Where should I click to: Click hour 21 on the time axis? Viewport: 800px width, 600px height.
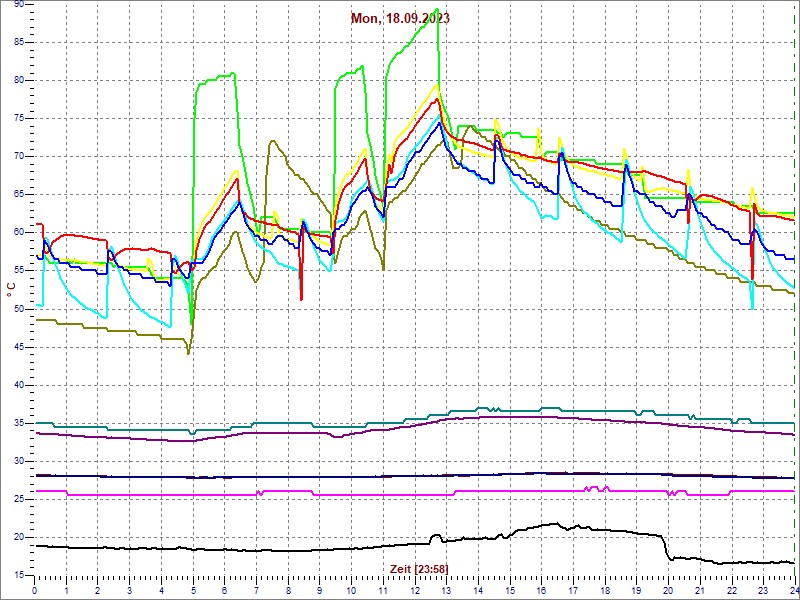(700, 590)
